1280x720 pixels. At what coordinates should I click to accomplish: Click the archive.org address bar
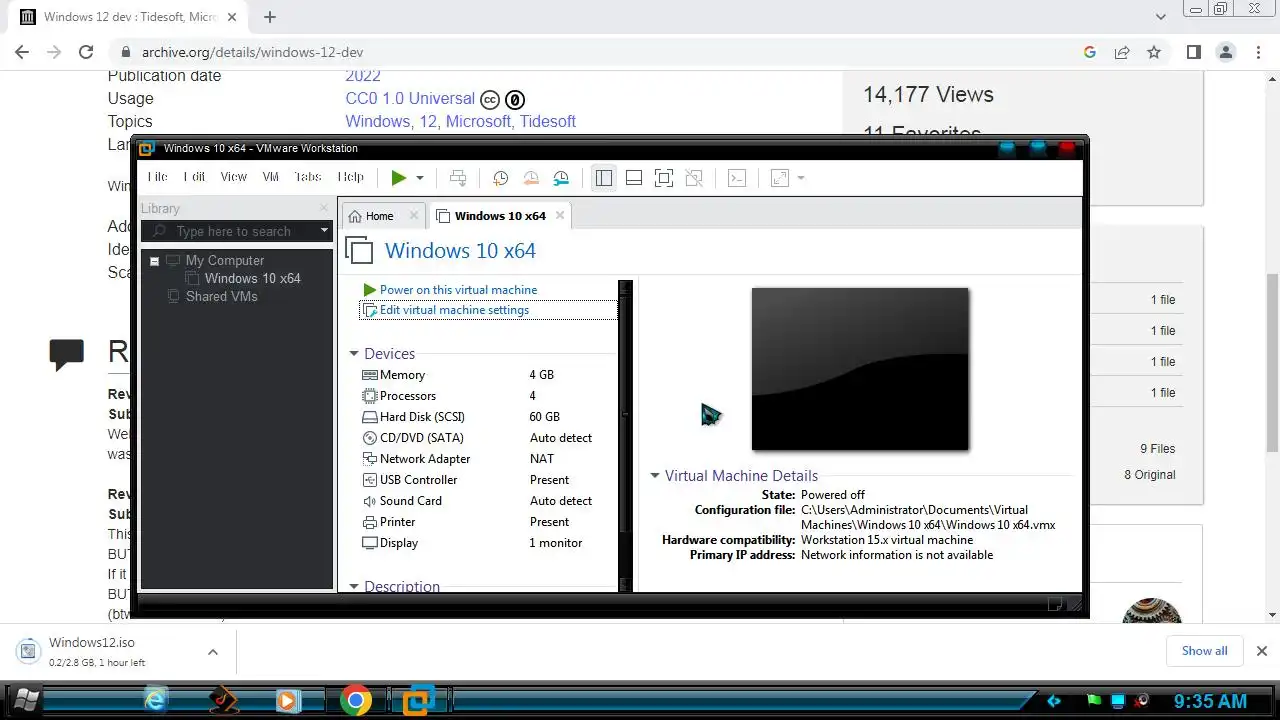pos(600,52)
